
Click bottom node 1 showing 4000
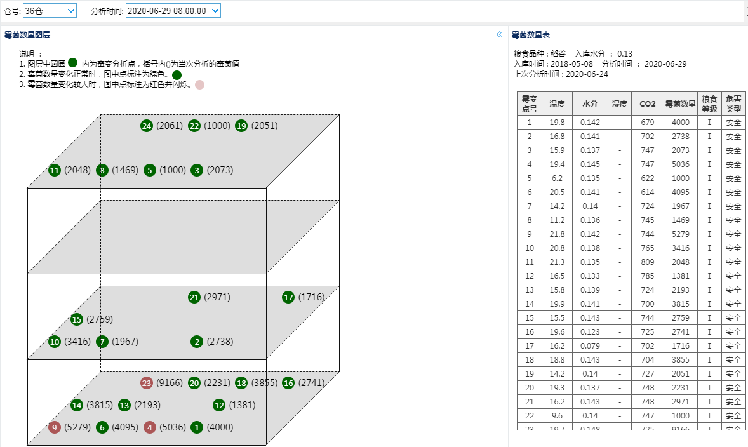coord(196,428)
